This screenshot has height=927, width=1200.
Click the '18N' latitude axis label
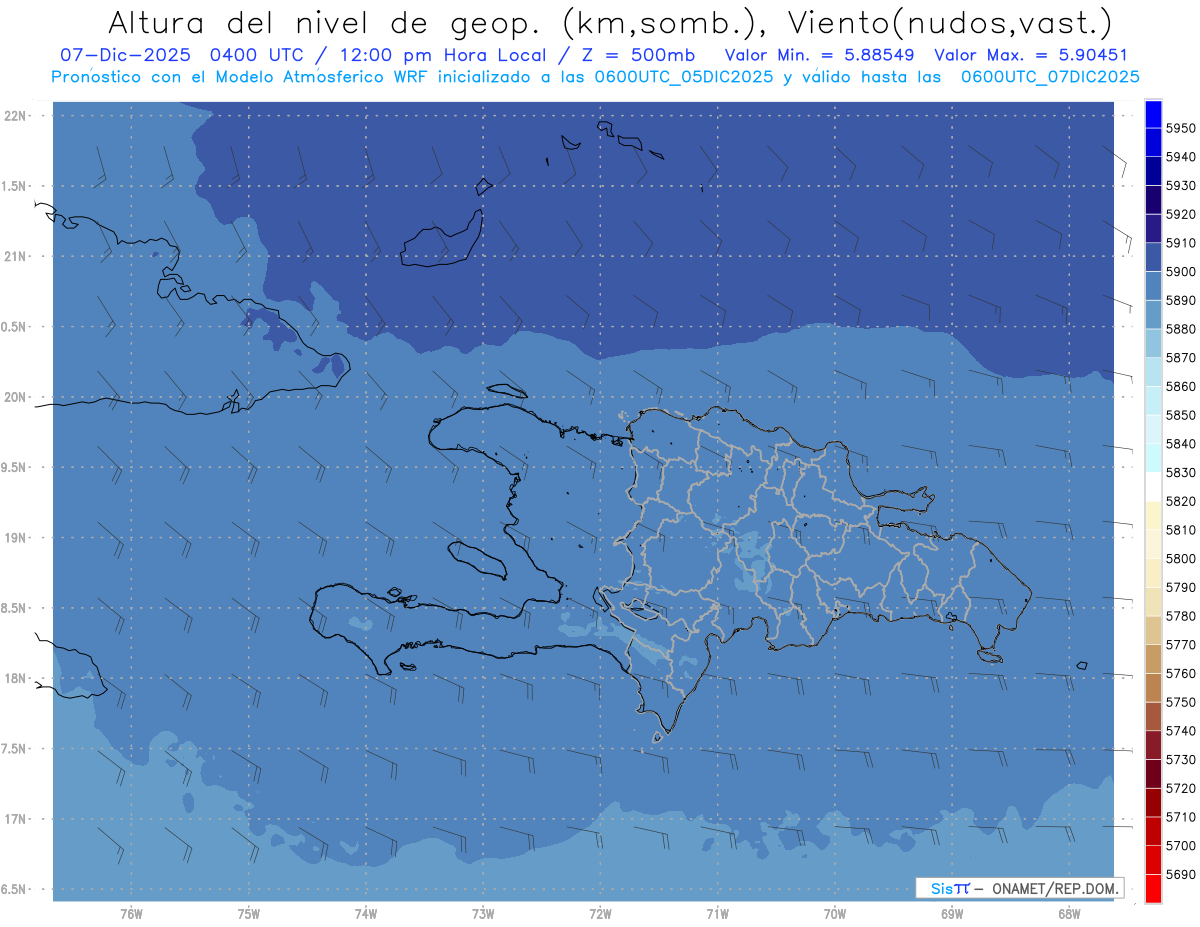[x=15, y=679]
